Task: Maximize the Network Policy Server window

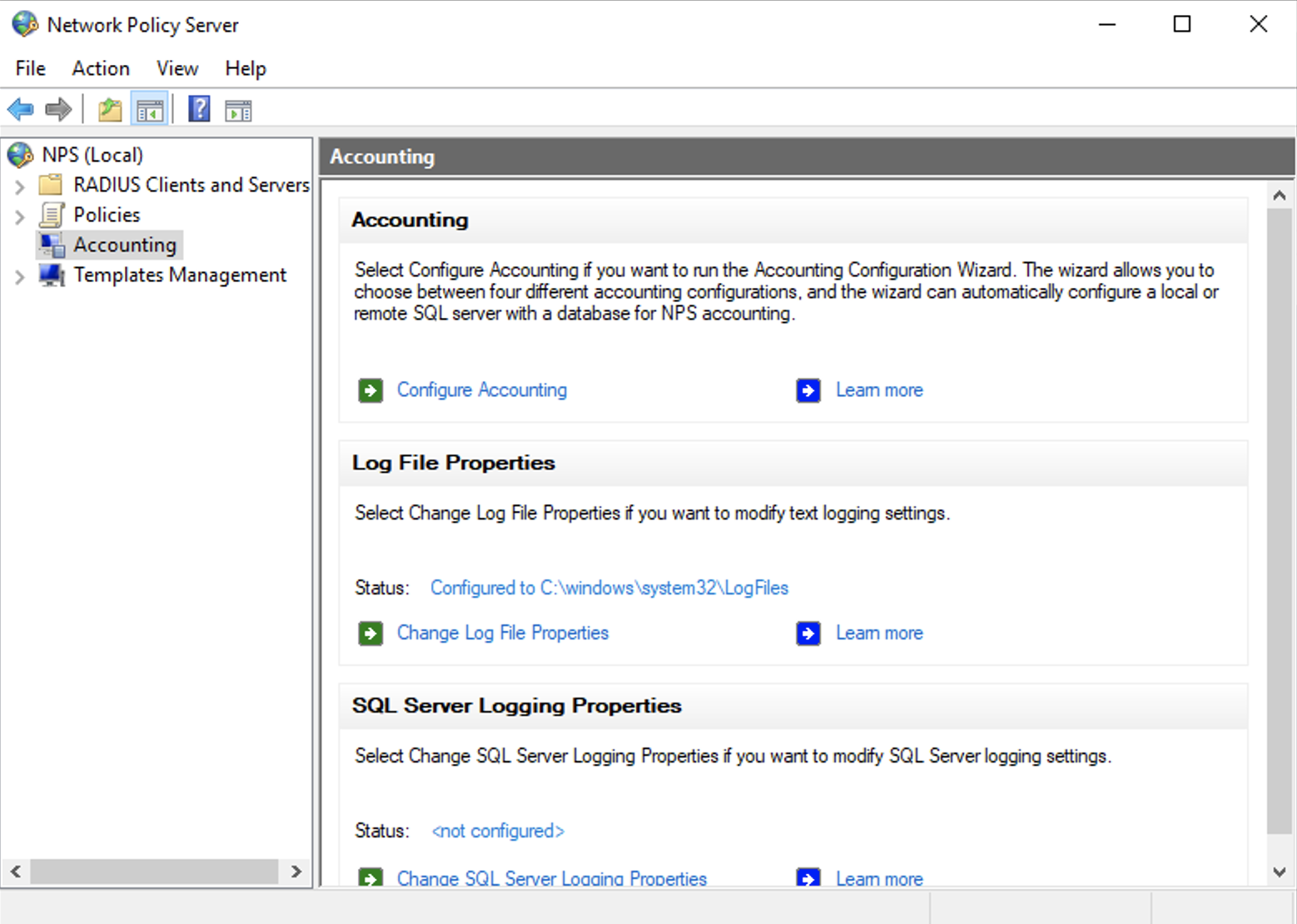Action: coord(1182,24)
